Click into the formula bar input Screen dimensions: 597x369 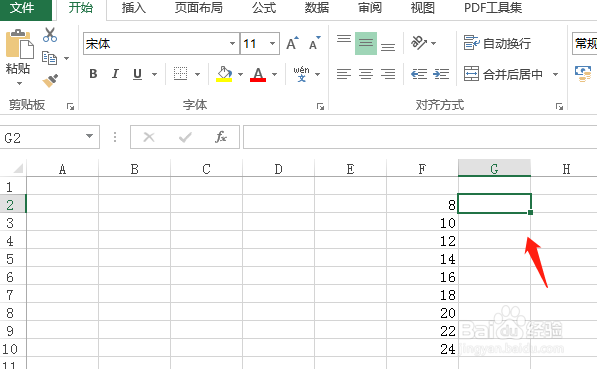tap(420, 137)
